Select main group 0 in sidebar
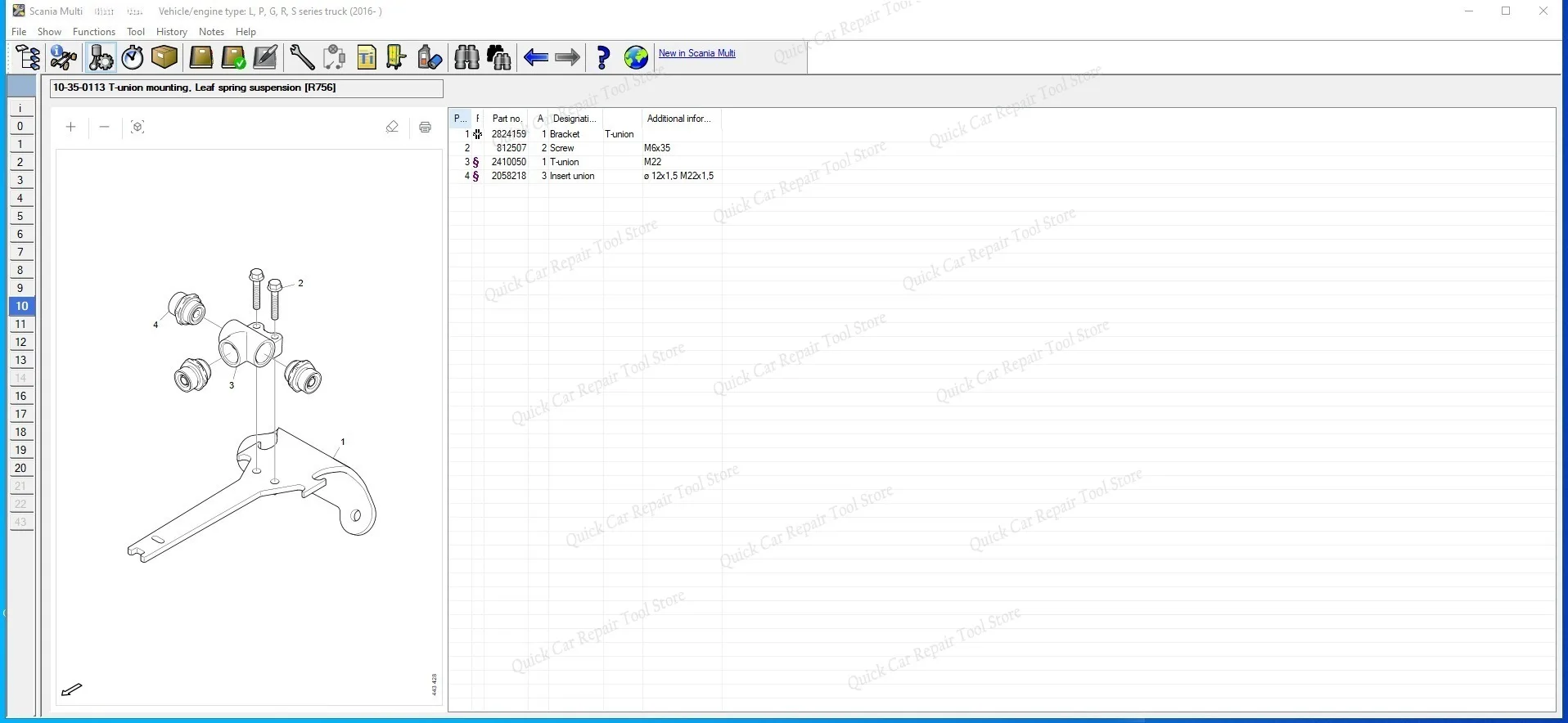The image size is (1568, 723). (x=21, y=126)
